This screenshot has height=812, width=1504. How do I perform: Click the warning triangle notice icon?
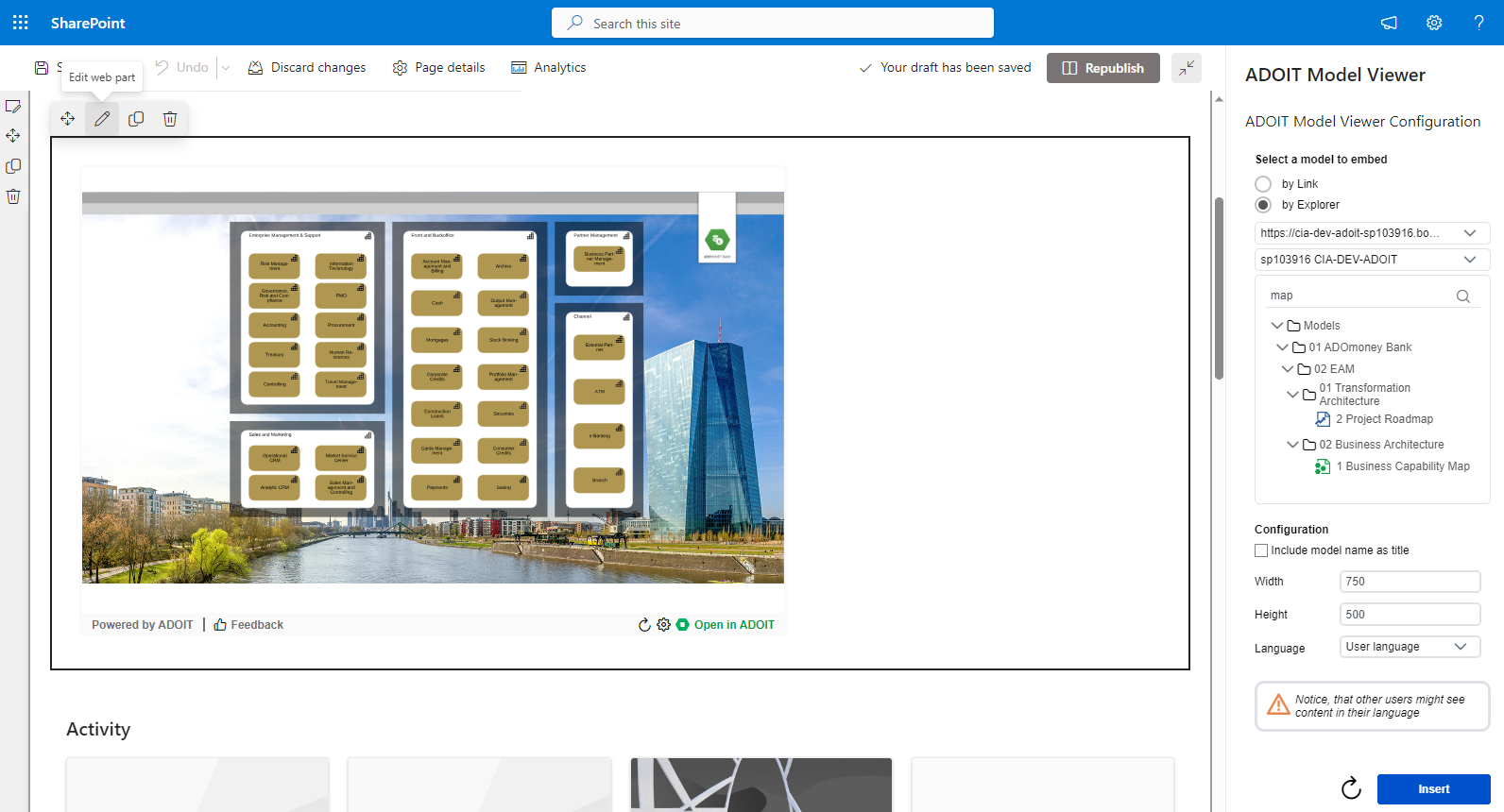pyautogui.click(x=1278, y=705)
